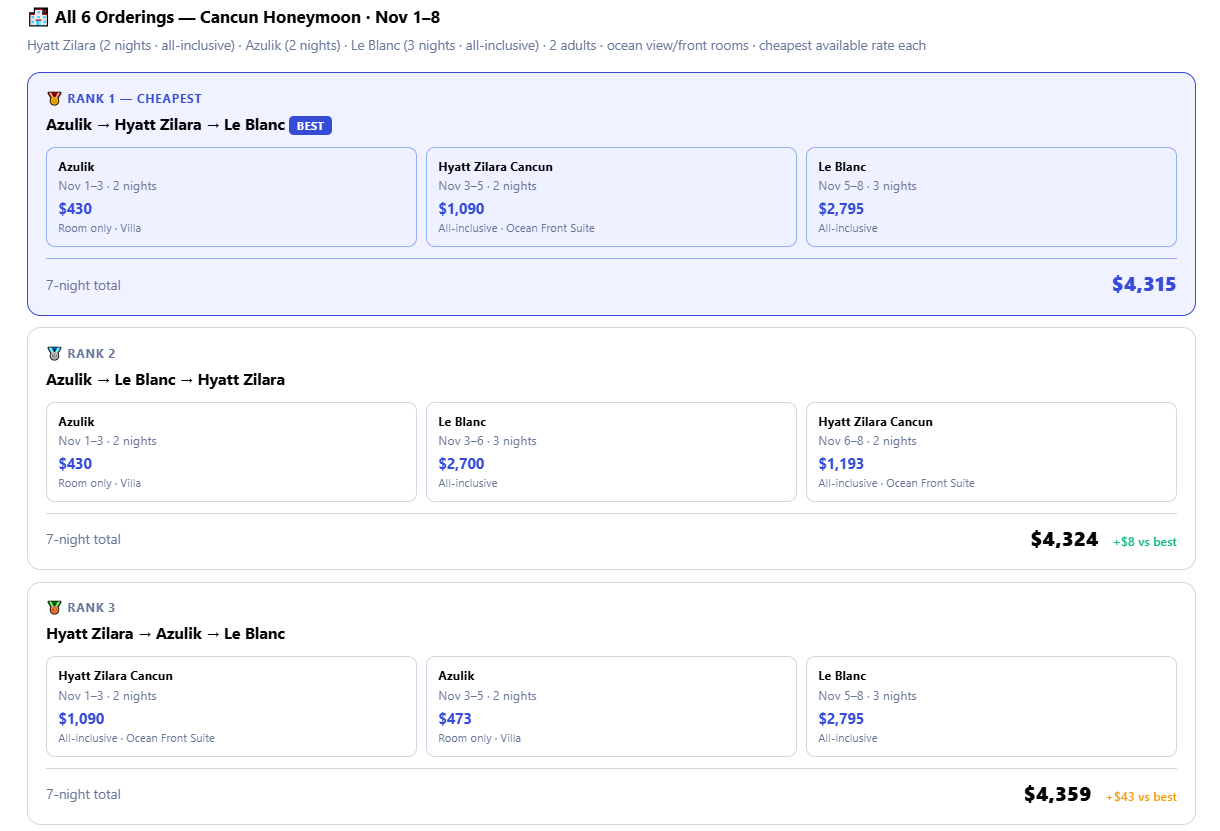Click the silver medal icon next to Rank 2
Screen dimensions: 1220x831
click(x=54, y=353)
